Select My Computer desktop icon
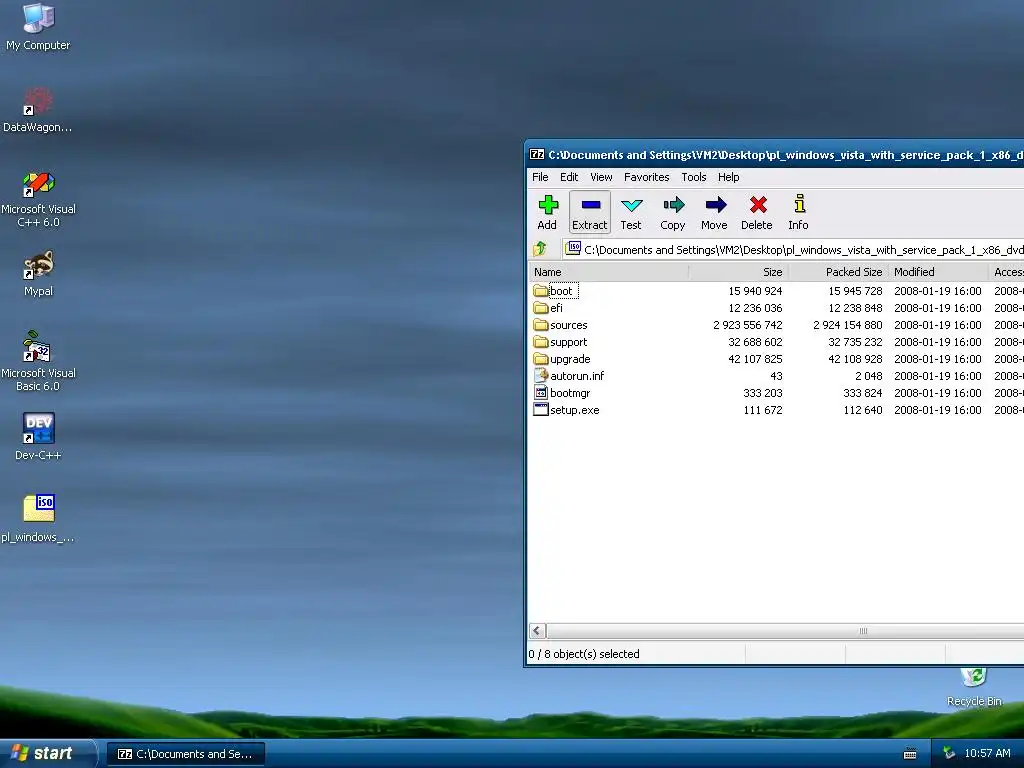1024x768 pixels. [38, 27]
